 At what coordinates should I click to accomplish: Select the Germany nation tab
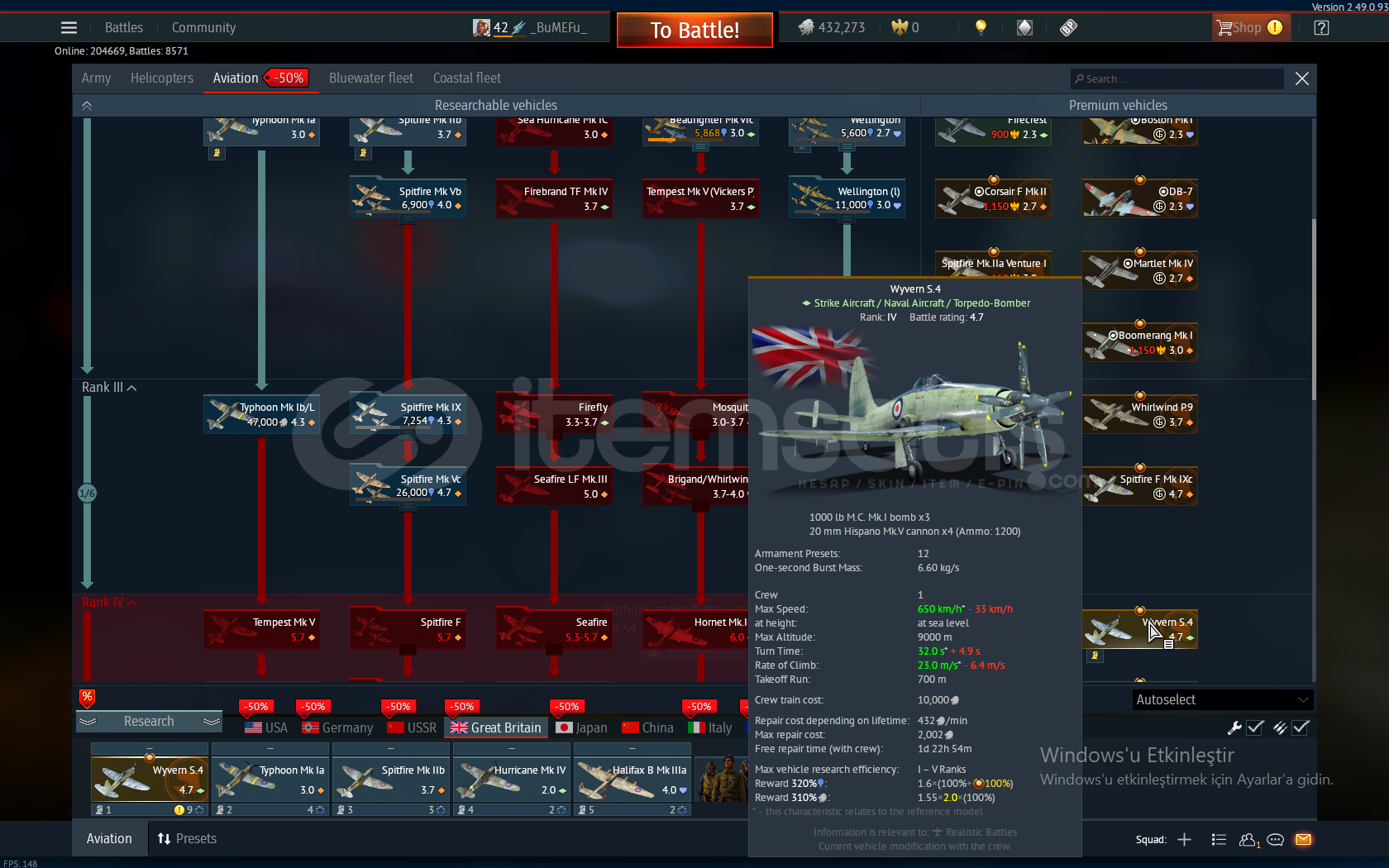click(x=337, y=727)
